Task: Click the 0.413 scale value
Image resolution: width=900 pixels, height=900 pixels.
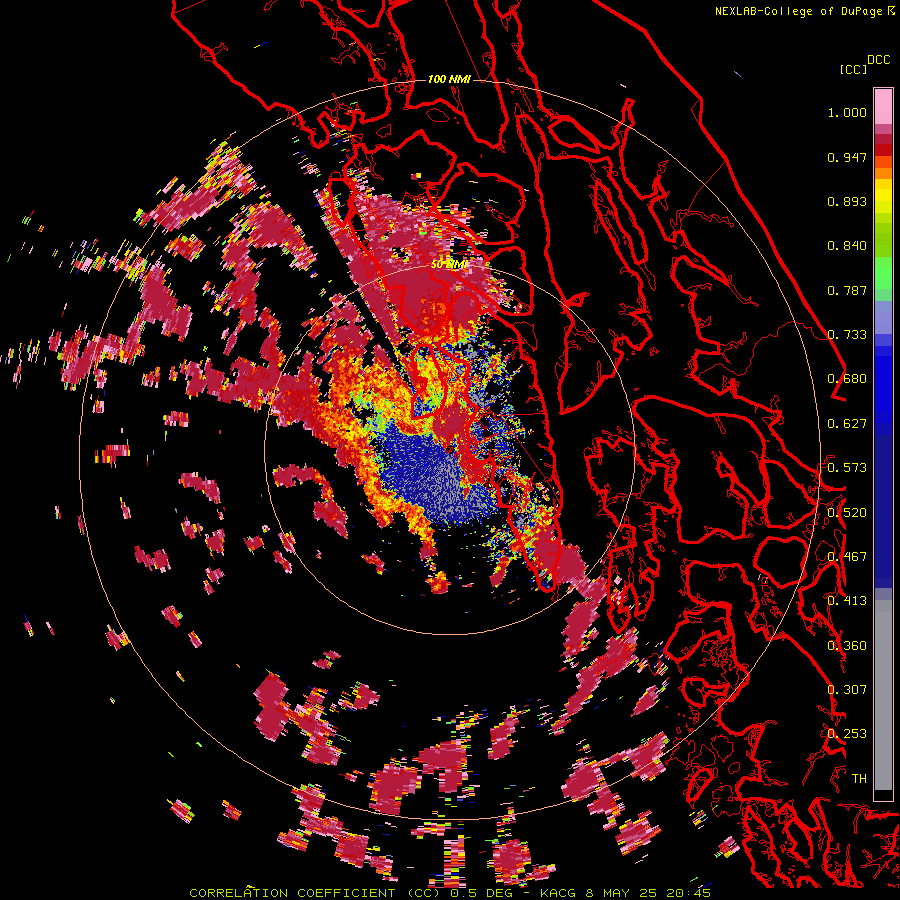Action: click(x=847, y=601)
